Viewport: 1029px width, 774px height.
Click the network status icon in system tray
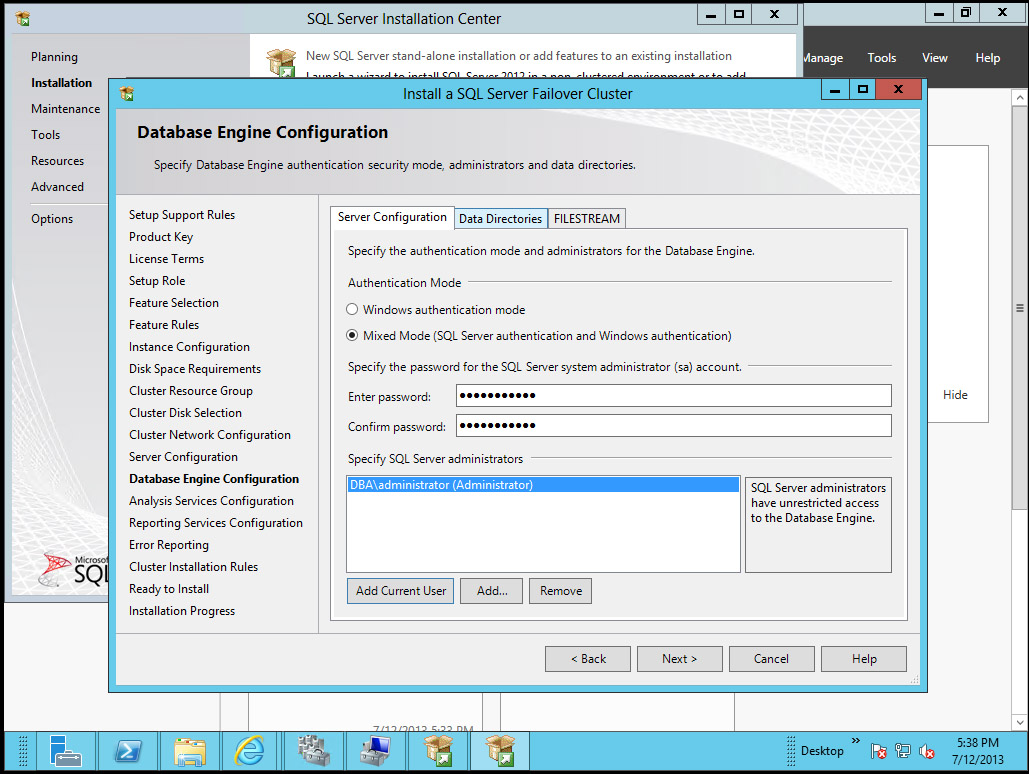coord(902,750)
